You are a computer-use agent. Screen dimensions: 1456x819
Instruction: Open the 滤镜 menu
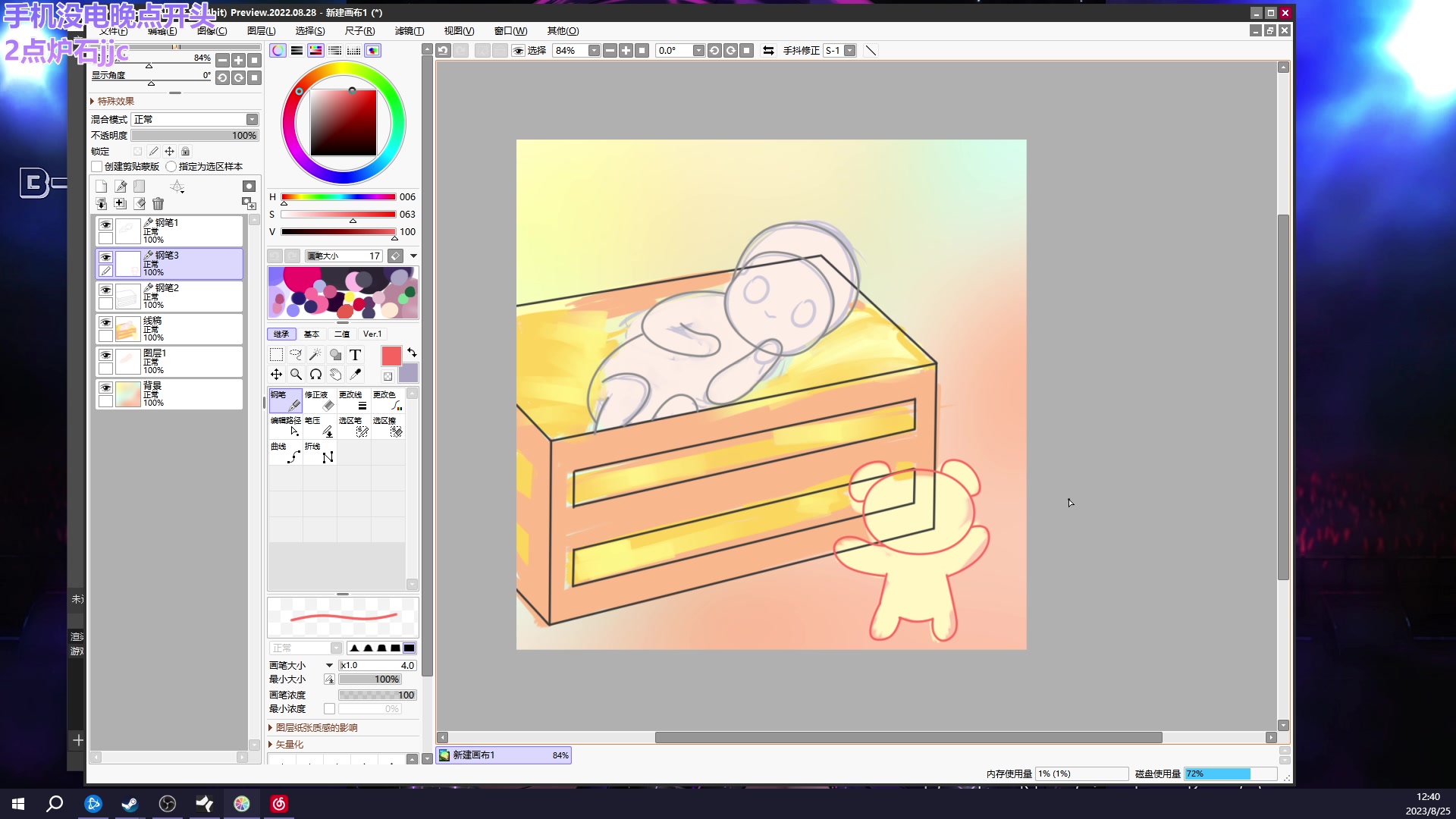point(409,30)
